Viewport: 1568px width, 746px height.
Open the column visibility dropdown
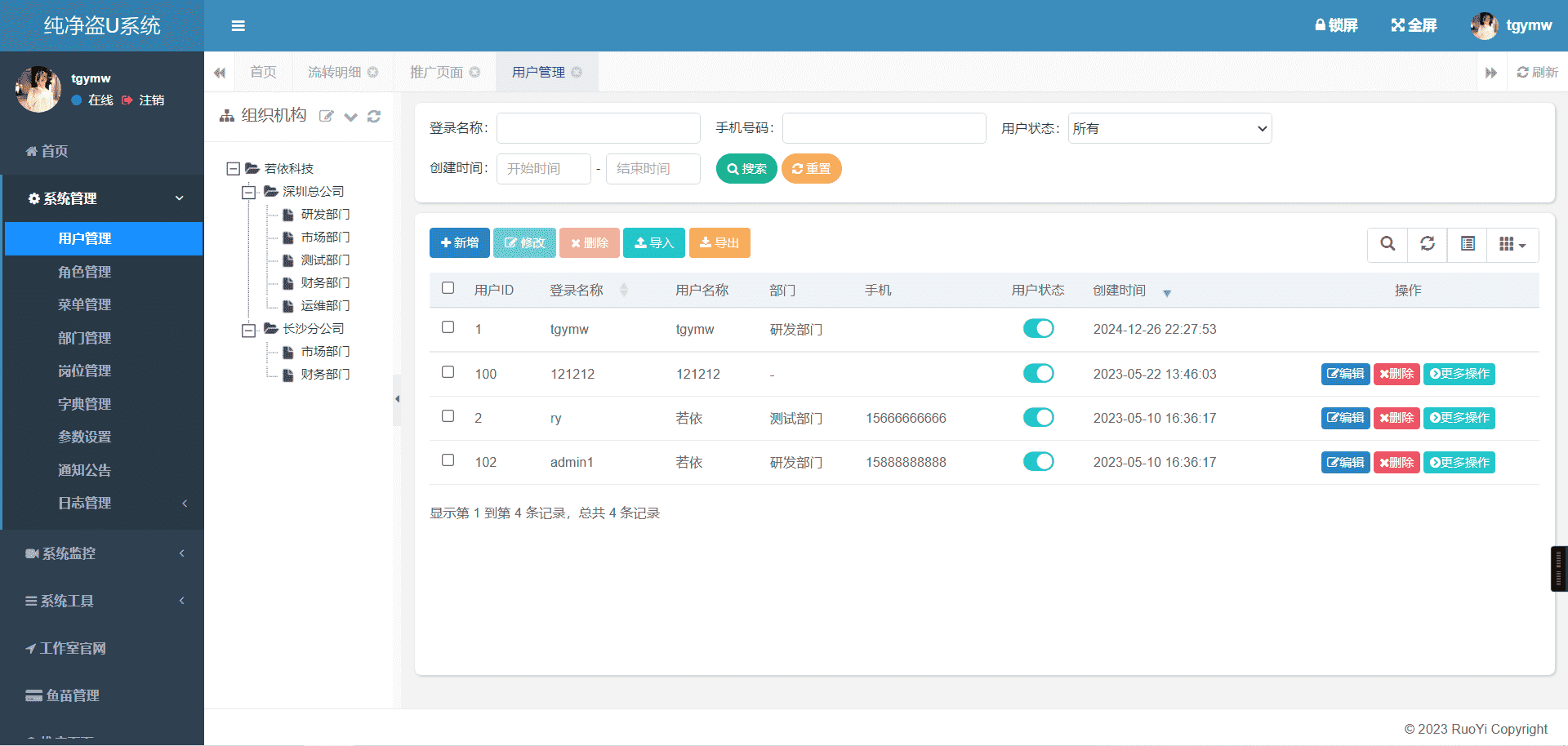1512,244
